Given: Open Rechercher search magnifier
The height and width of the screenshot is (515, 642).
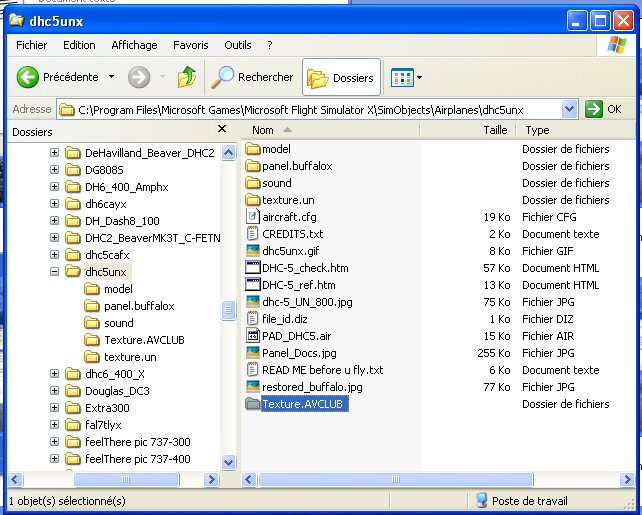Looking at the screenshot, I should coord(222,77).
